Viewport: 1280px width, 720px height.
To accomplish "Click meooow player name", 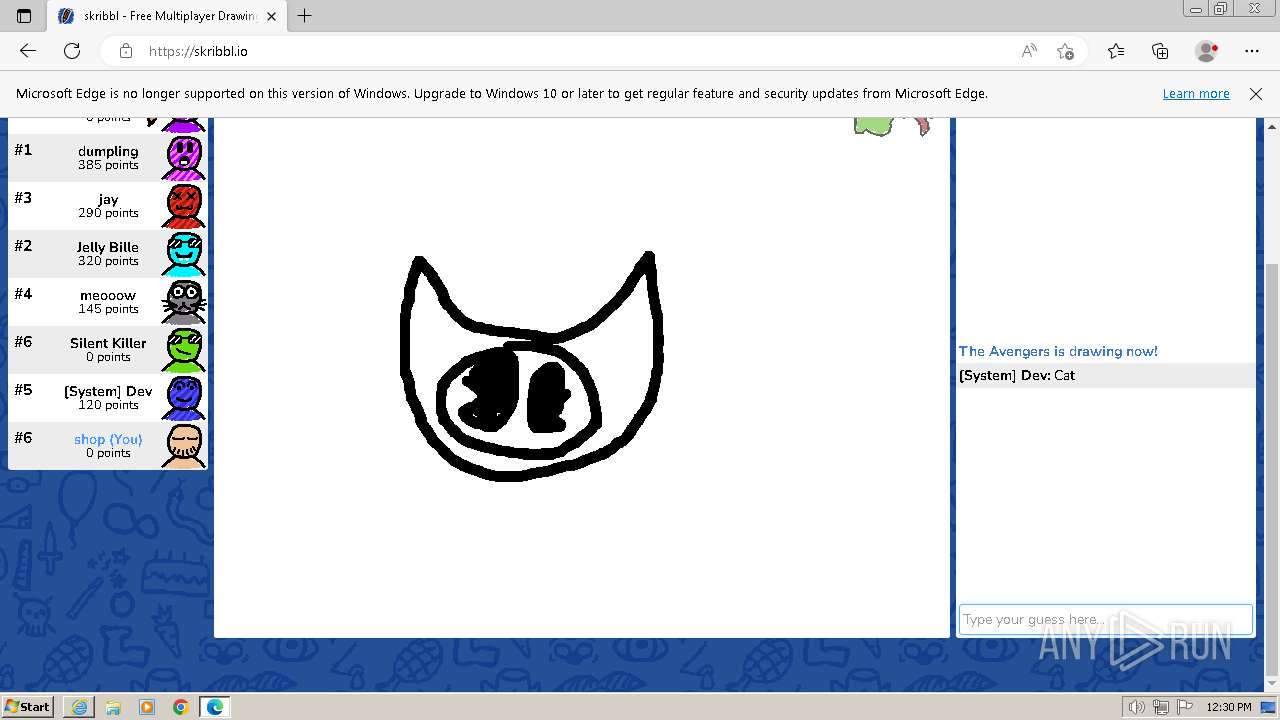I will click(x=108, y=295).
